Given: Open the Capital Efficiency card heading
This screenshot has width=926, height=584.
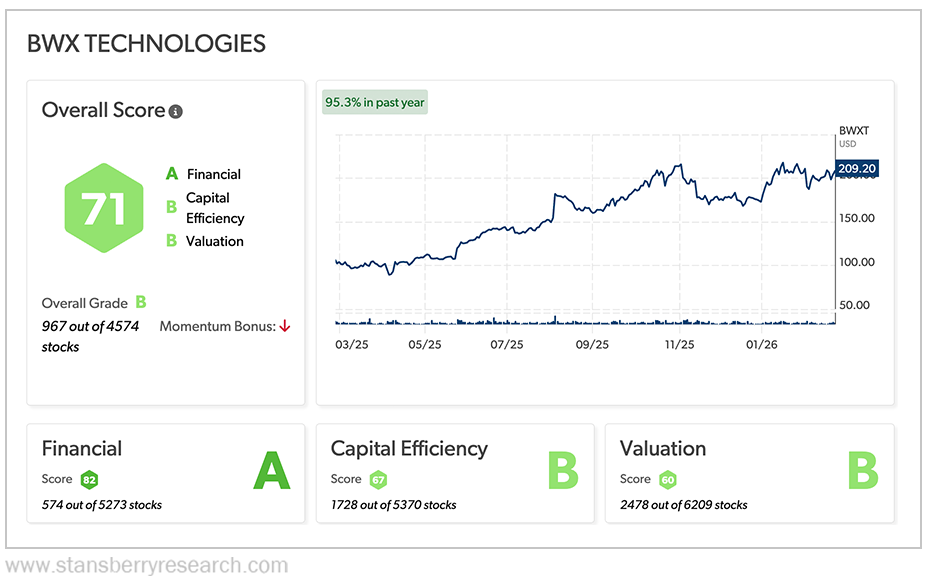Looking at the screenshot, I should (409, 448).
